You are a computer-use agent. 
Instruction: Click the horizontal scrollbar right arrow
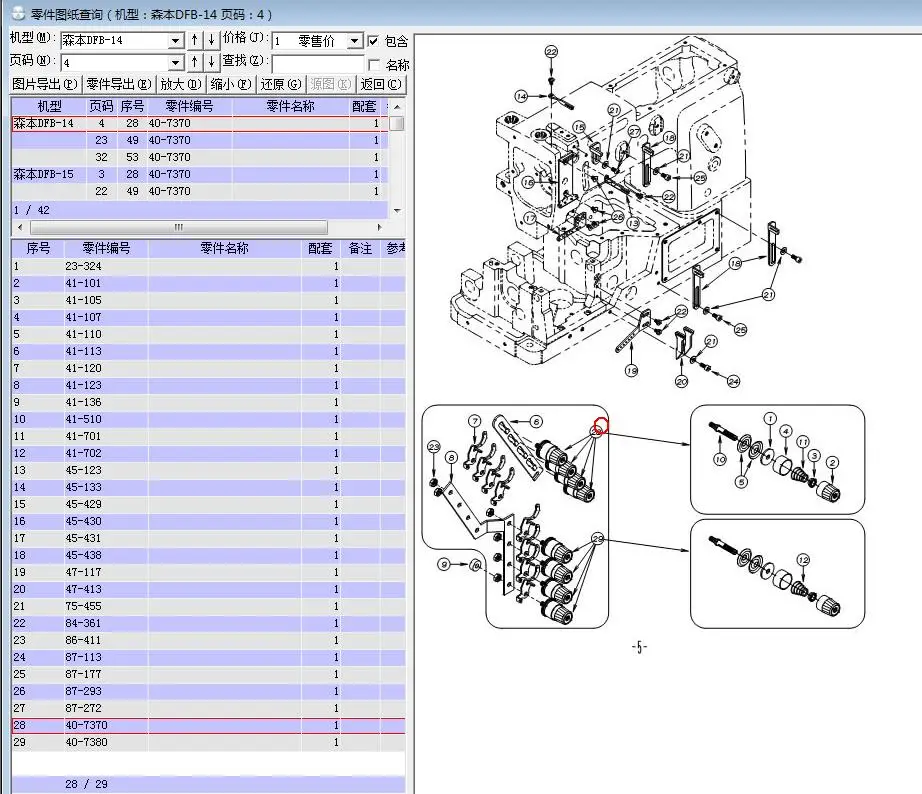(x=379, y=227)
